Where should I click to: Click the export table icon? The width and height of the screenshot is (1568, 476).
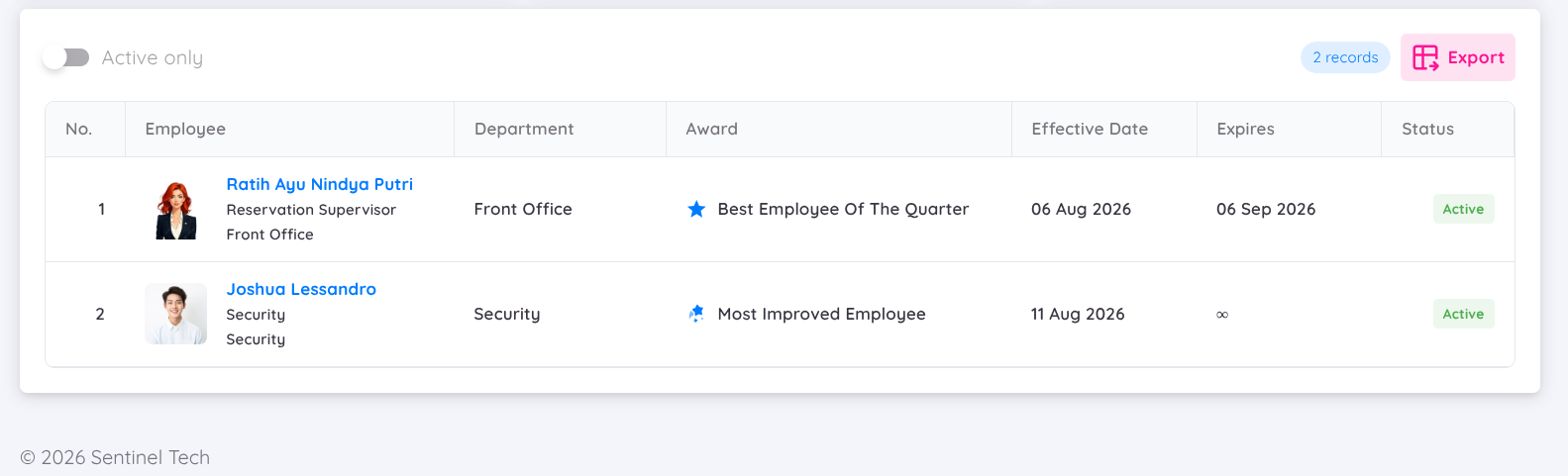tap(1425, 57)
